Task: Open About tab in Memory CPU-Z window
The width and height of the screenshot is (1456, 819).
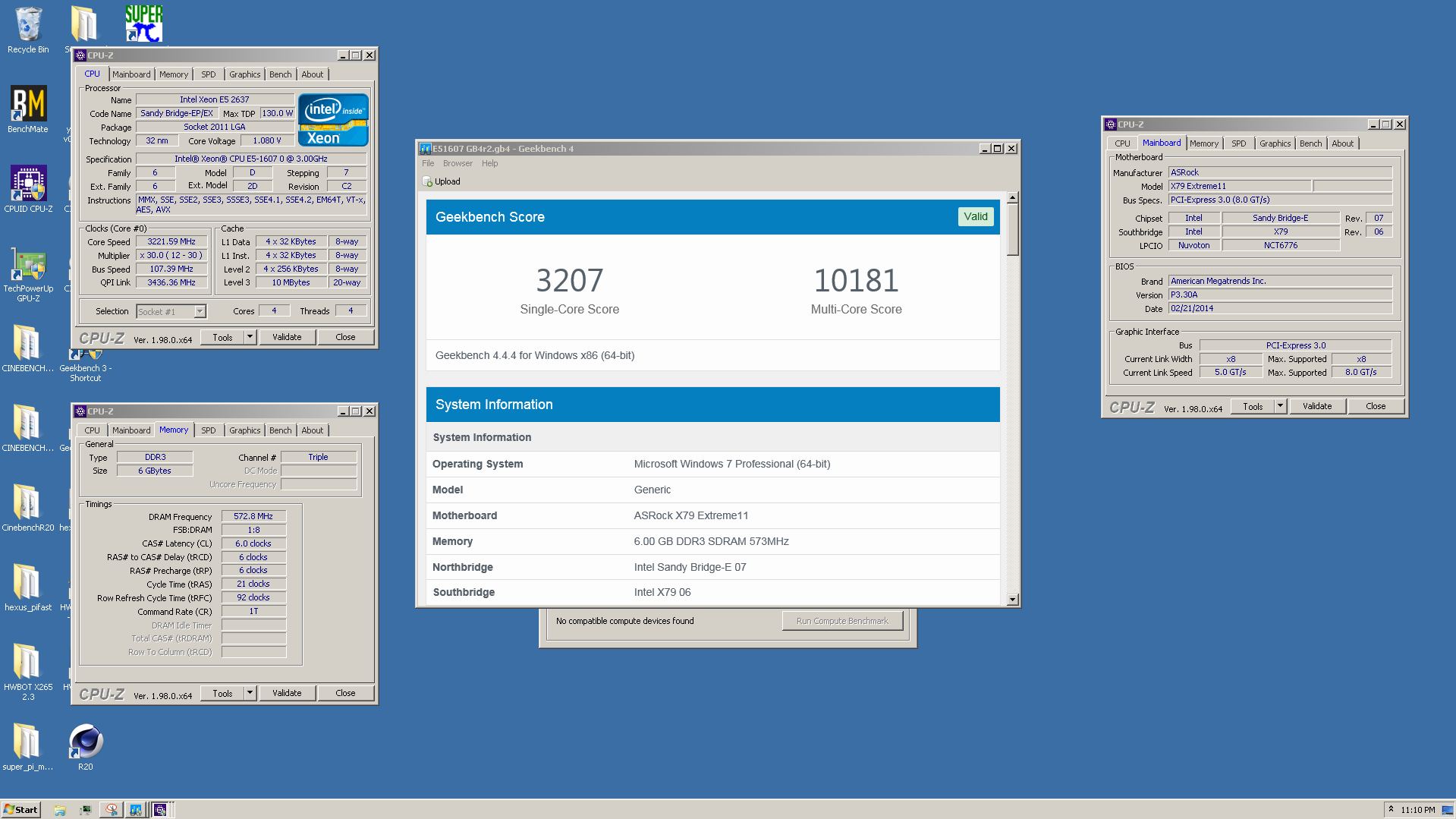Action: (x=313, y=430)
